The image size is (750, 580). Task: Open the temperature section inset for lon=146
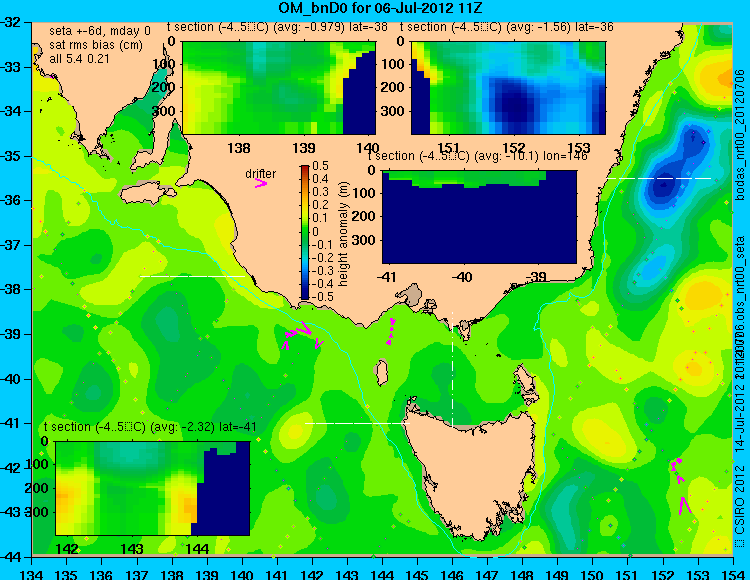click(x=480, y=217)
